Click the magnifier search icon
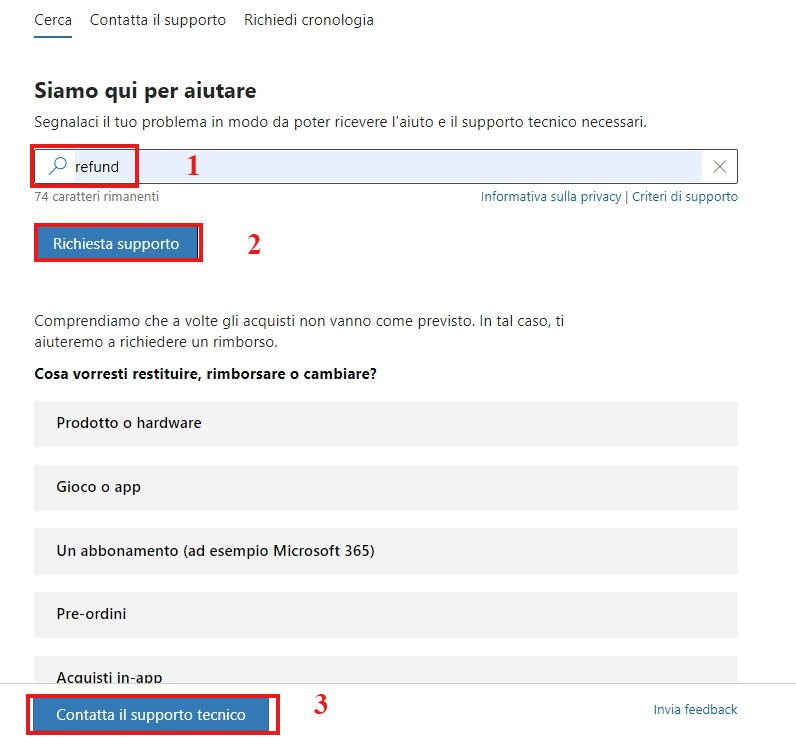 click(x=58, y=165)
